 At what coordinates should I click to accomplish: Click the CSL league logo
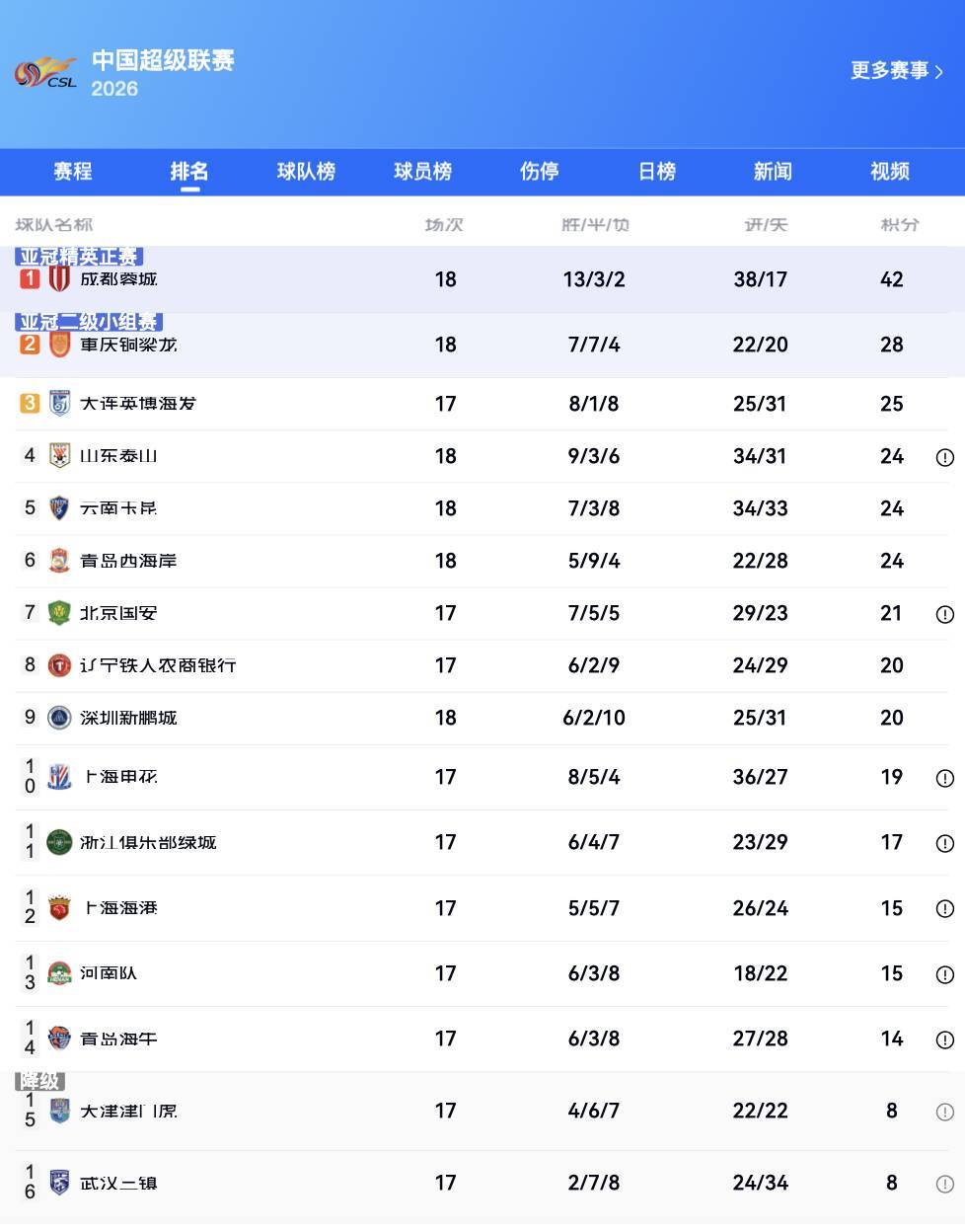pos(45,73)
